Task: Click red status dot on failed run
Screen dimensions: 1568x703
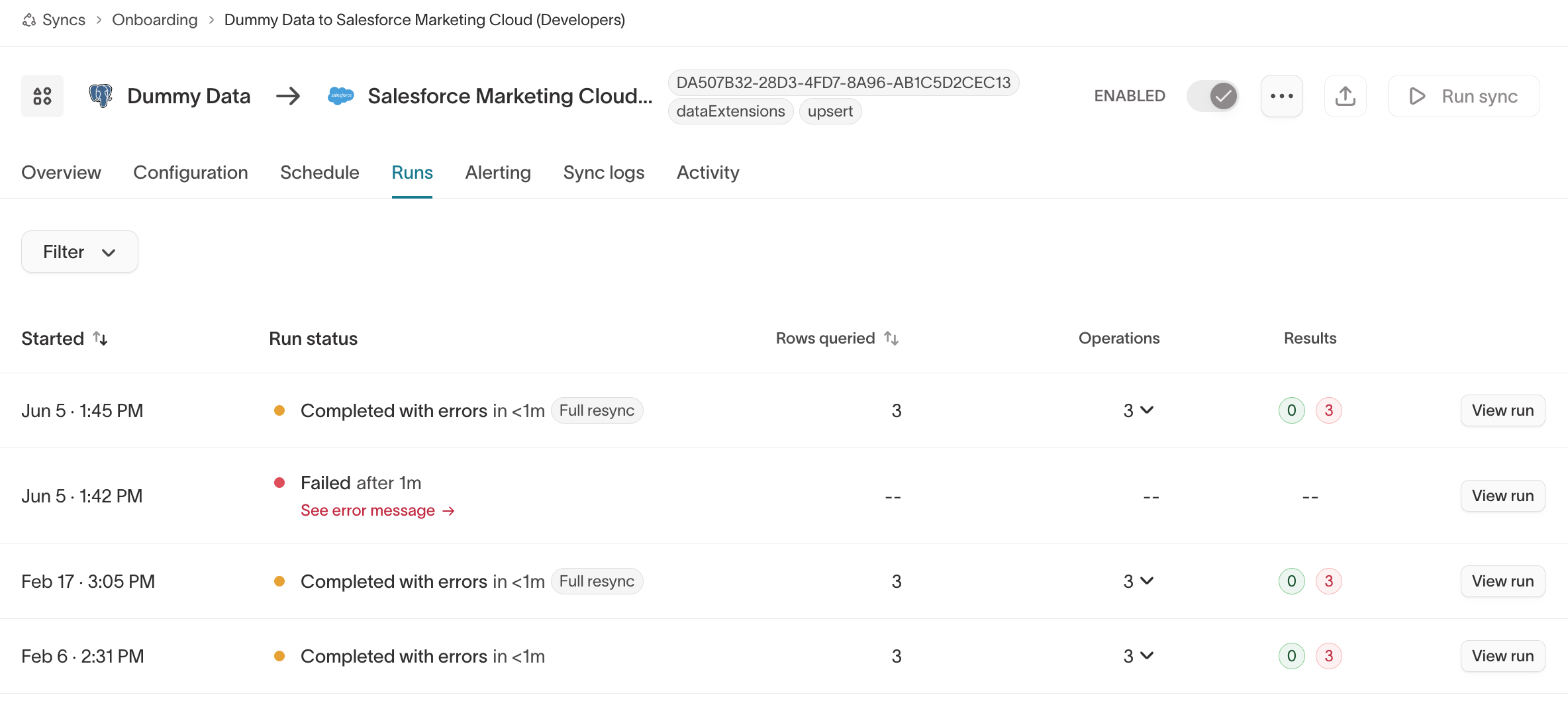Action: tap(279, 483)
